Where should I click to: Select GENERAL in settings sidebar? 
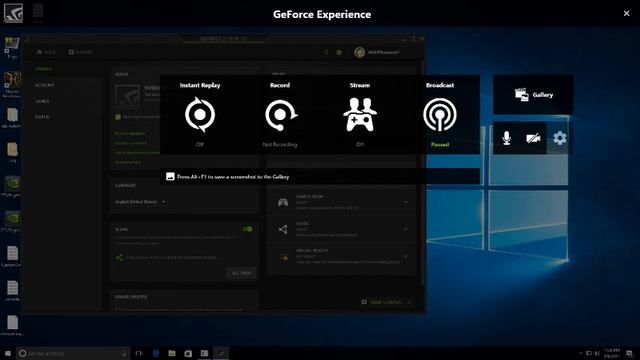point(44,69)
